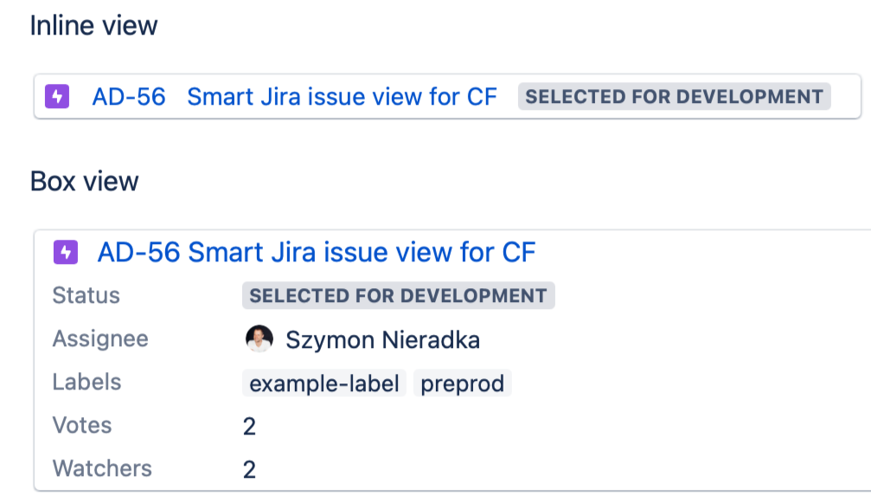Click the purple epic icon in inline view

tap(57, 97)
